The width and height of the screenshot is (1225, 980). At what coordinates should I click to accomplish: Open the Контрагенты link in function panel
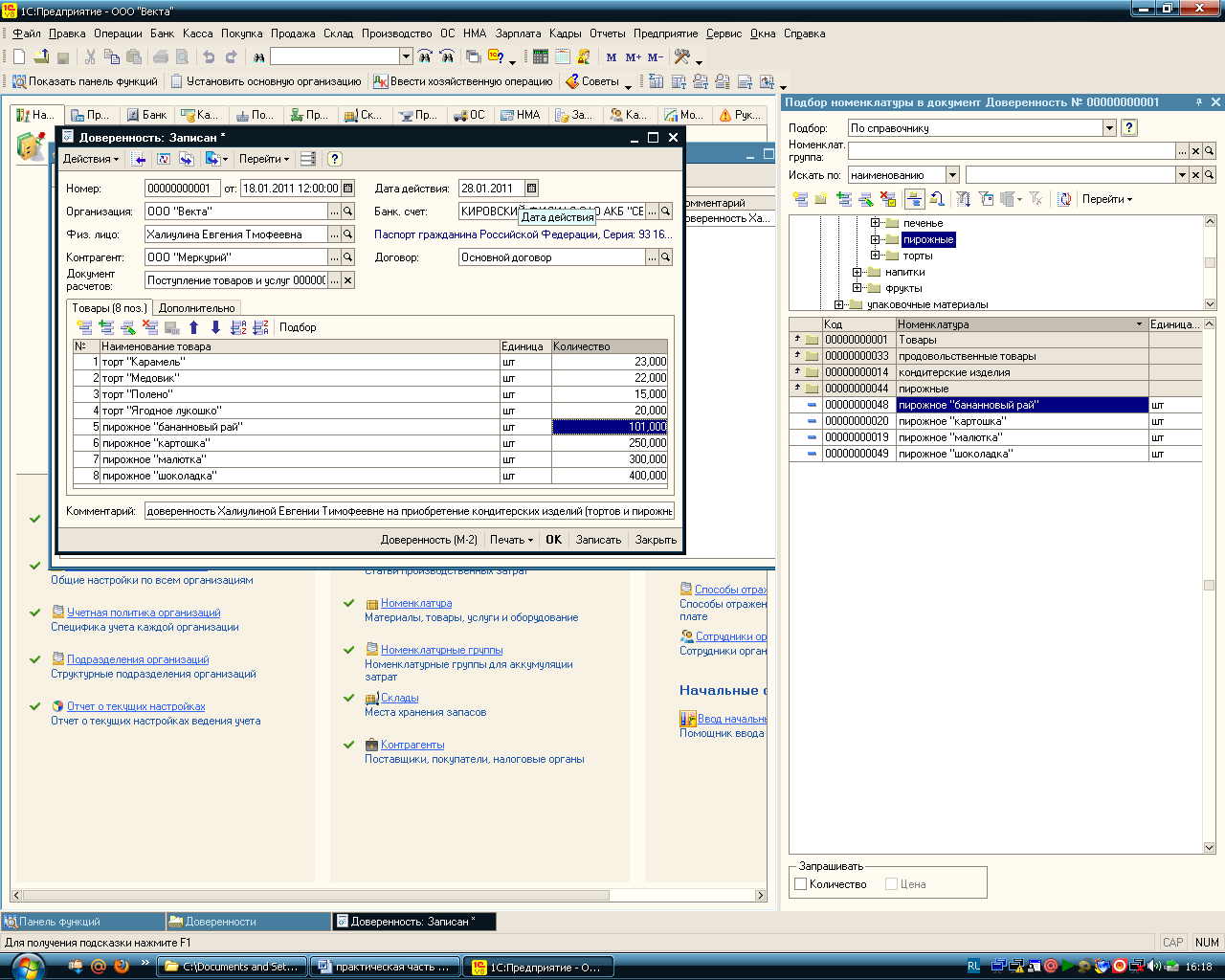[412, 745]
